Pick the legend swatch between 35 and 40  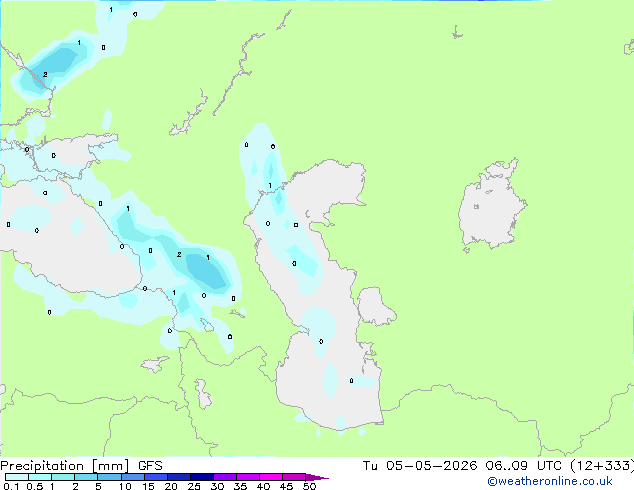coord(248,477)
